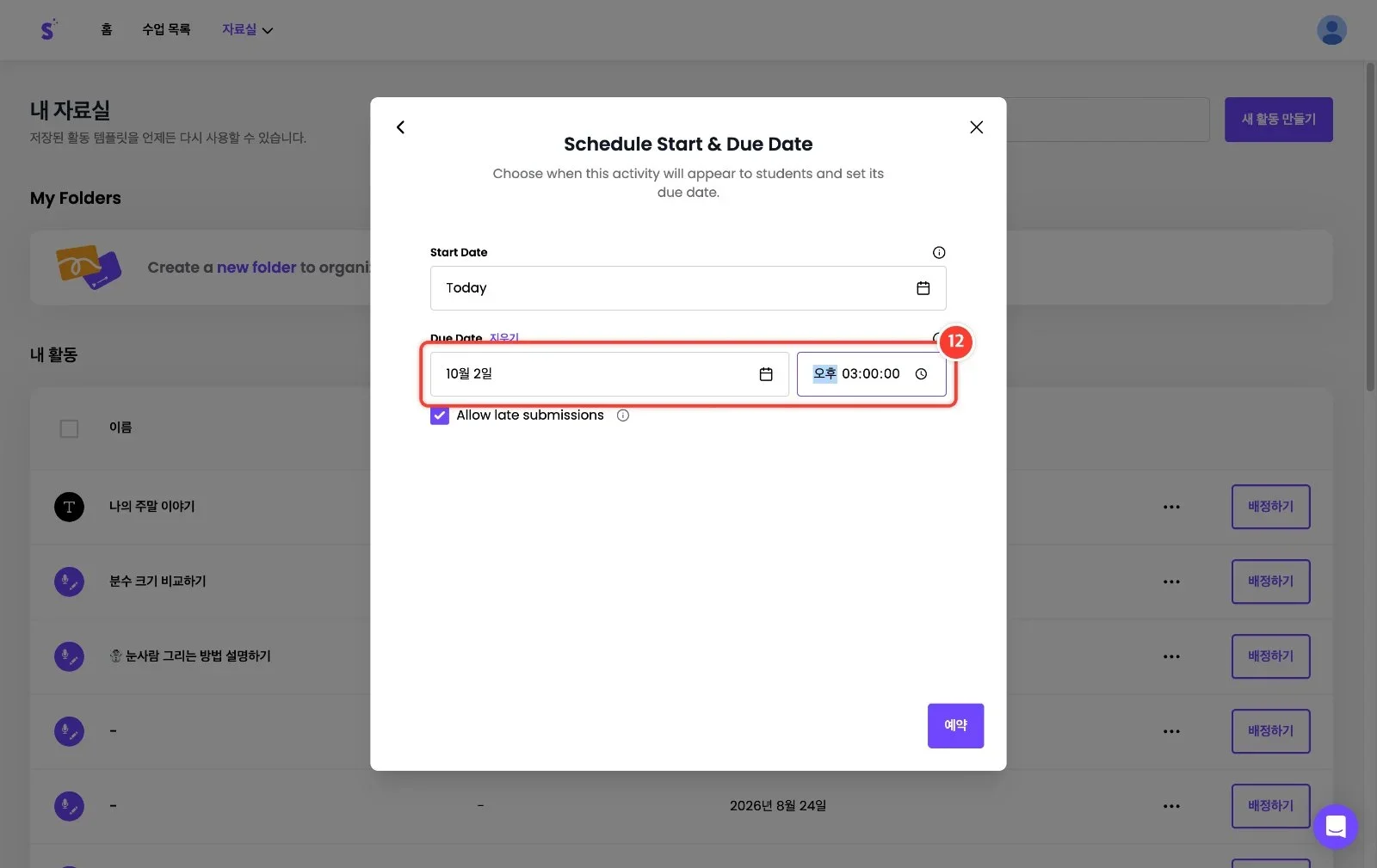This screenshot has height=868, width=1377.
Task: Click the 예약 button
Action: [955, 726]
